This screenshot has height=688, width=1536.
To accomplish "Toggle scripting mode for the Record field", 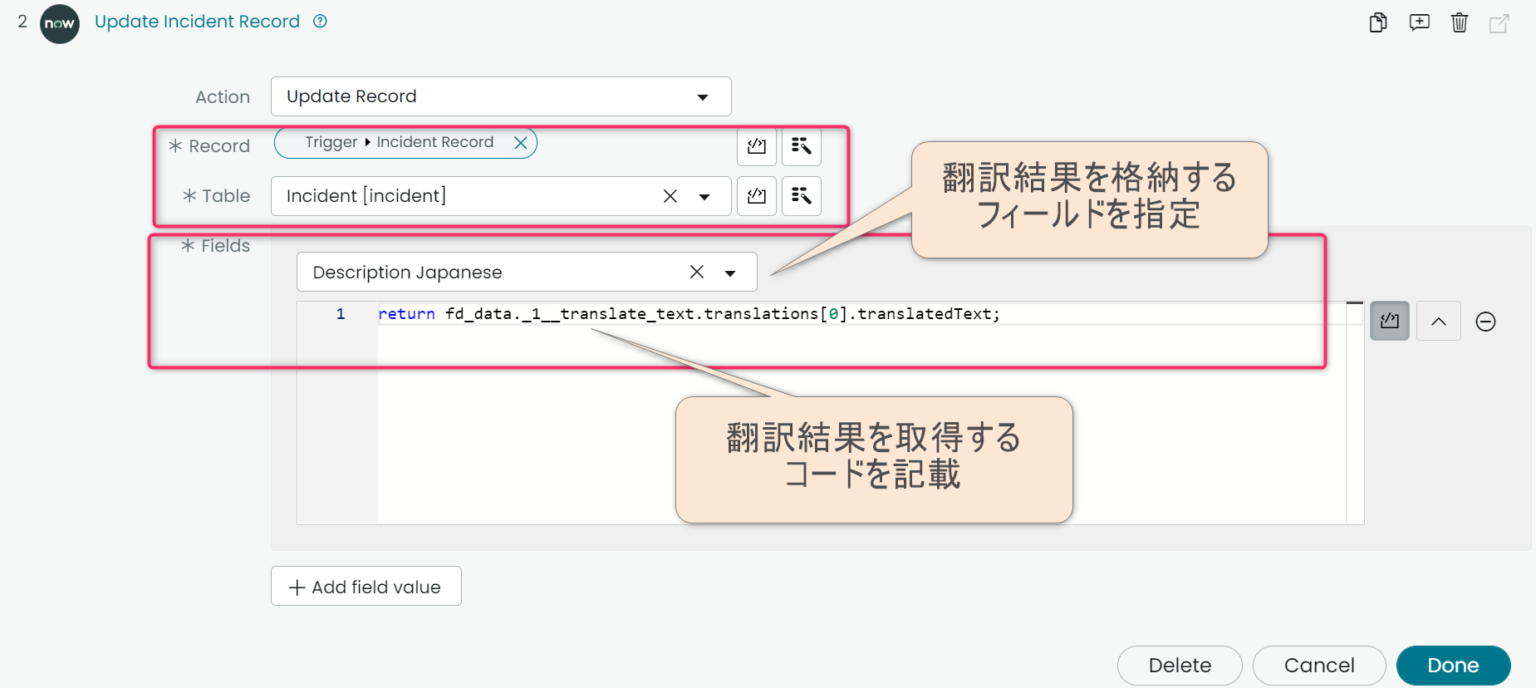I will (756, 146).
